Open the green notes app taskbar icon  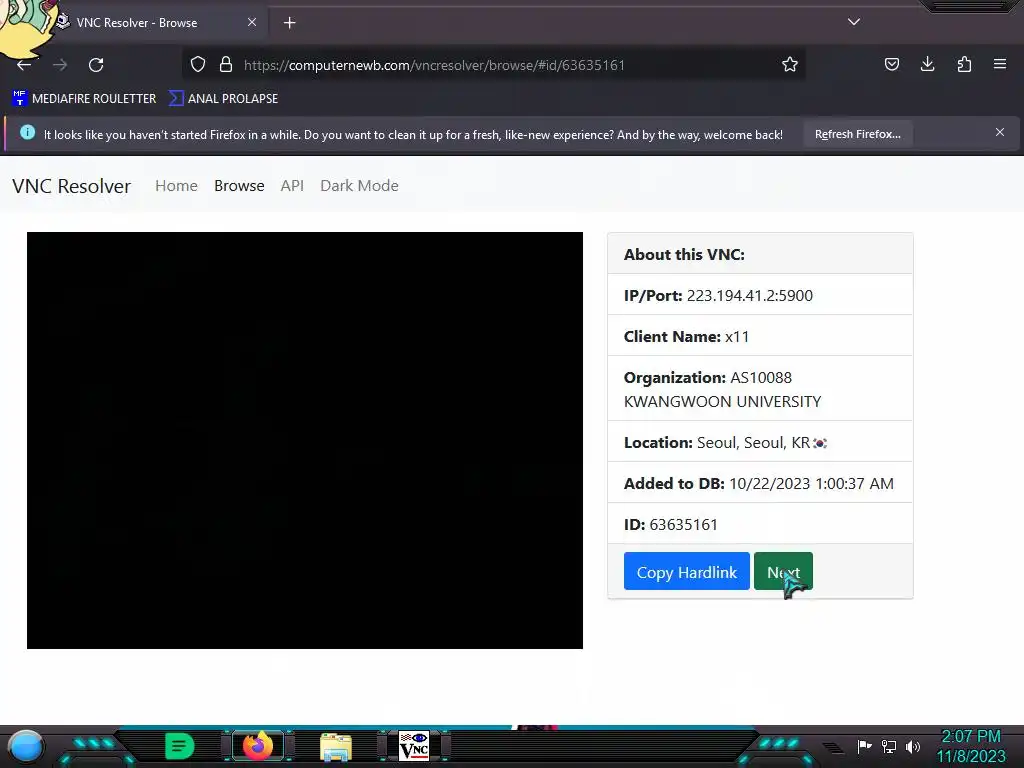coord(180,746)
